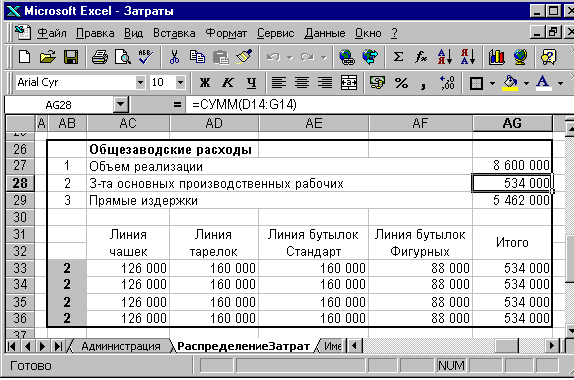Click the Redo arrow icon

point(307,57)
